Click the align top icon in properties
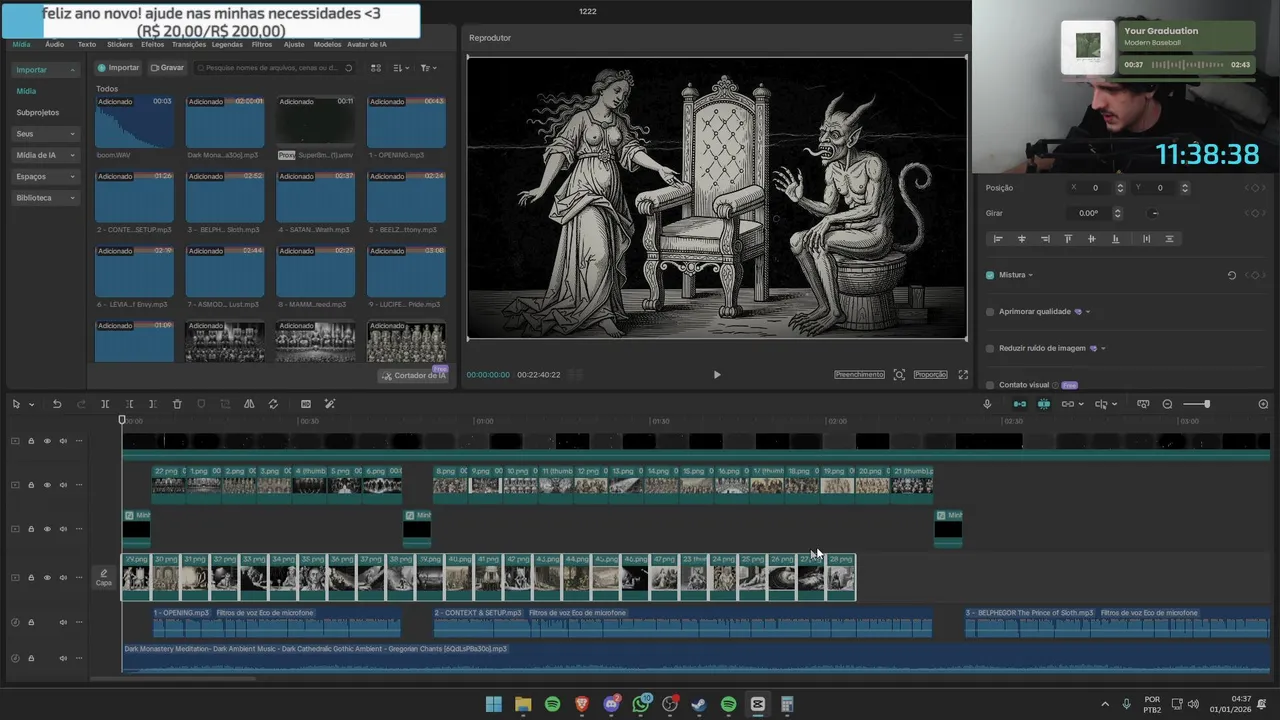The width and height of the screenshot is (1280, 720). pyautogui.click(x=1068, y=239)
